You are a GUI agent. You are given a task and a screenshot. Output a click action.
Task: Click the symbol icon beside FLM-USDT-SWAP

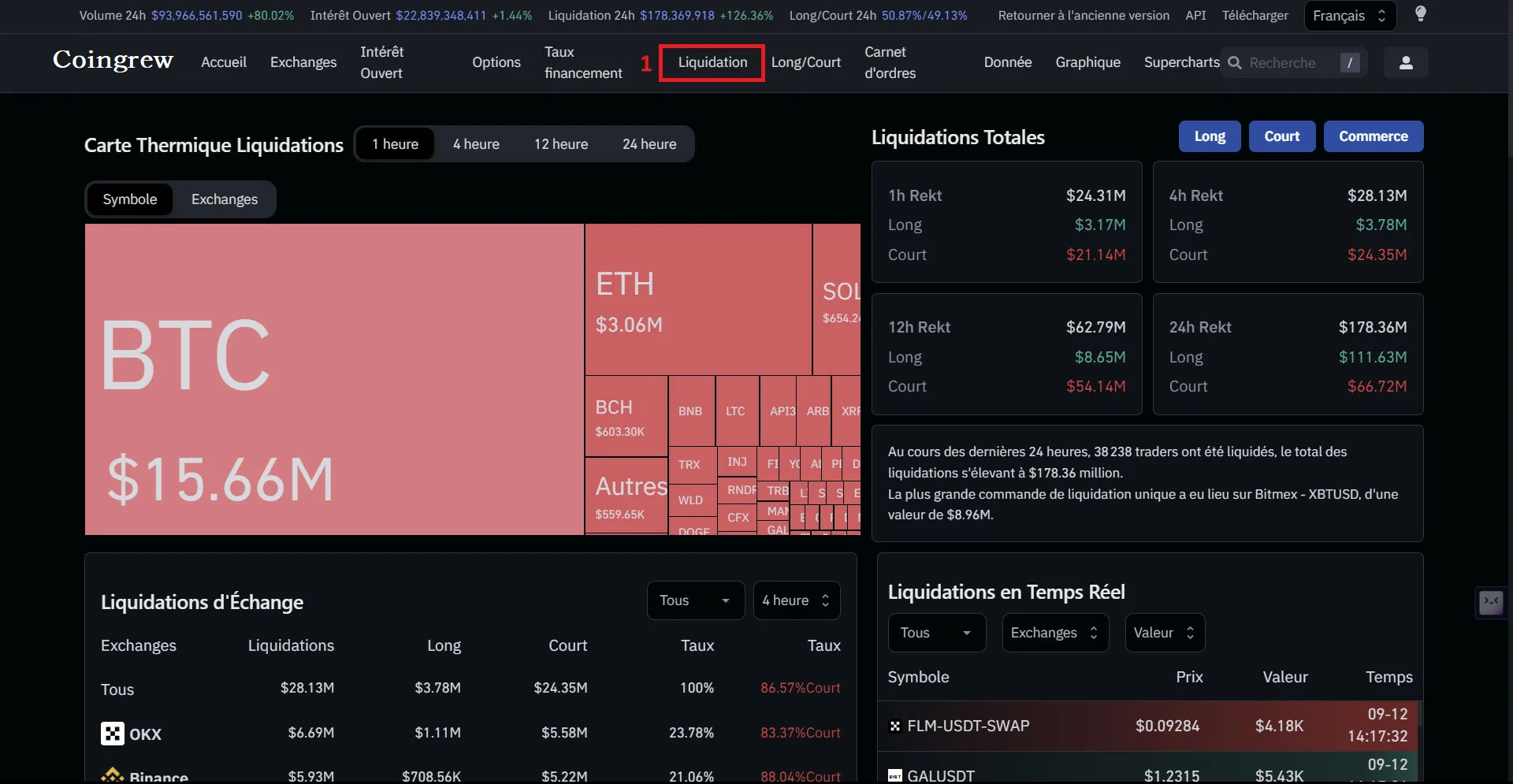894,726
